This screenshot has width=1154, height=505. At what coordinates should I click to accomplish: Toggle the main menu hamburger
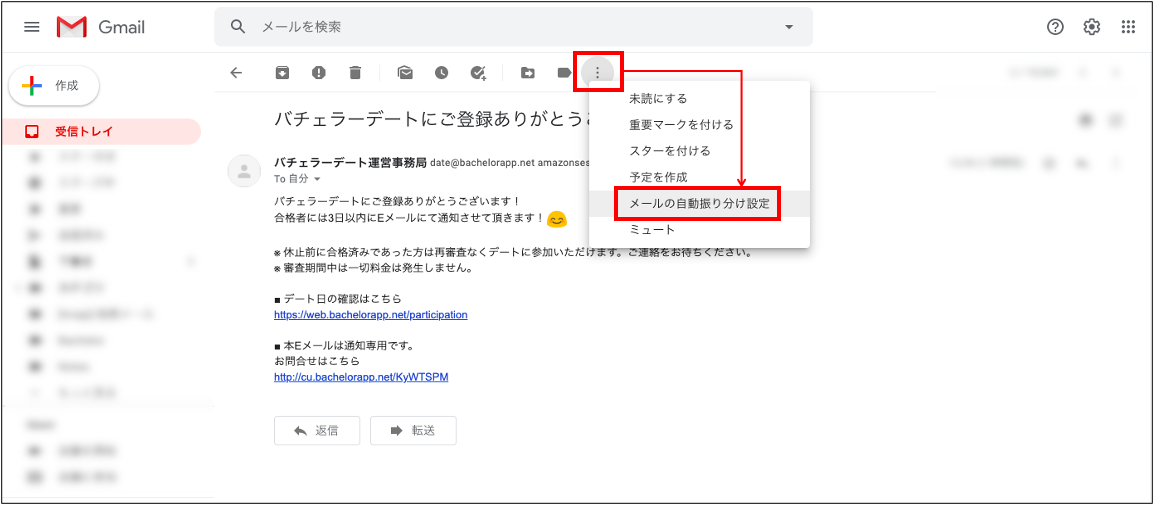[x=32, y=27]
